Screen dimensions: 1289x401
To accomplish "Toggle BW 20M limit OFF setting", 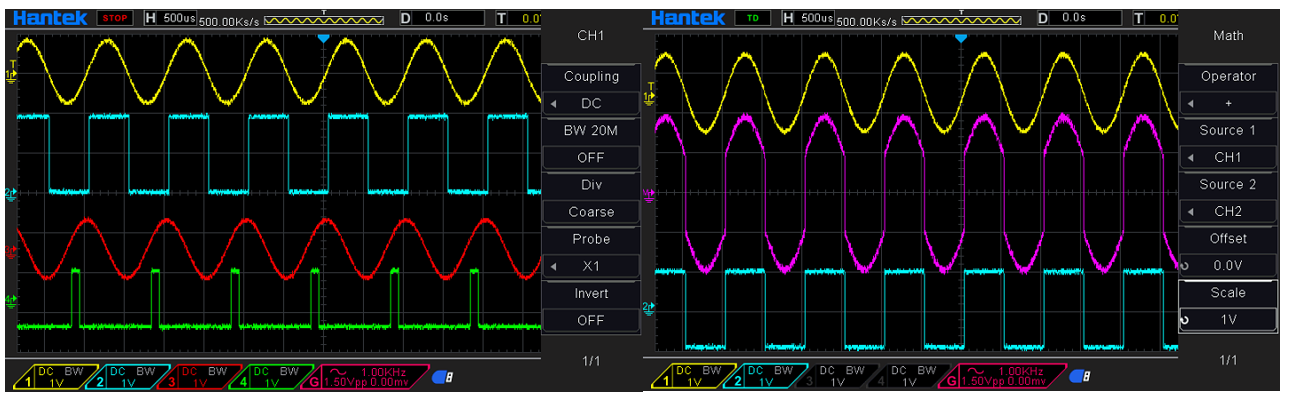I will (x=590, y=157).
